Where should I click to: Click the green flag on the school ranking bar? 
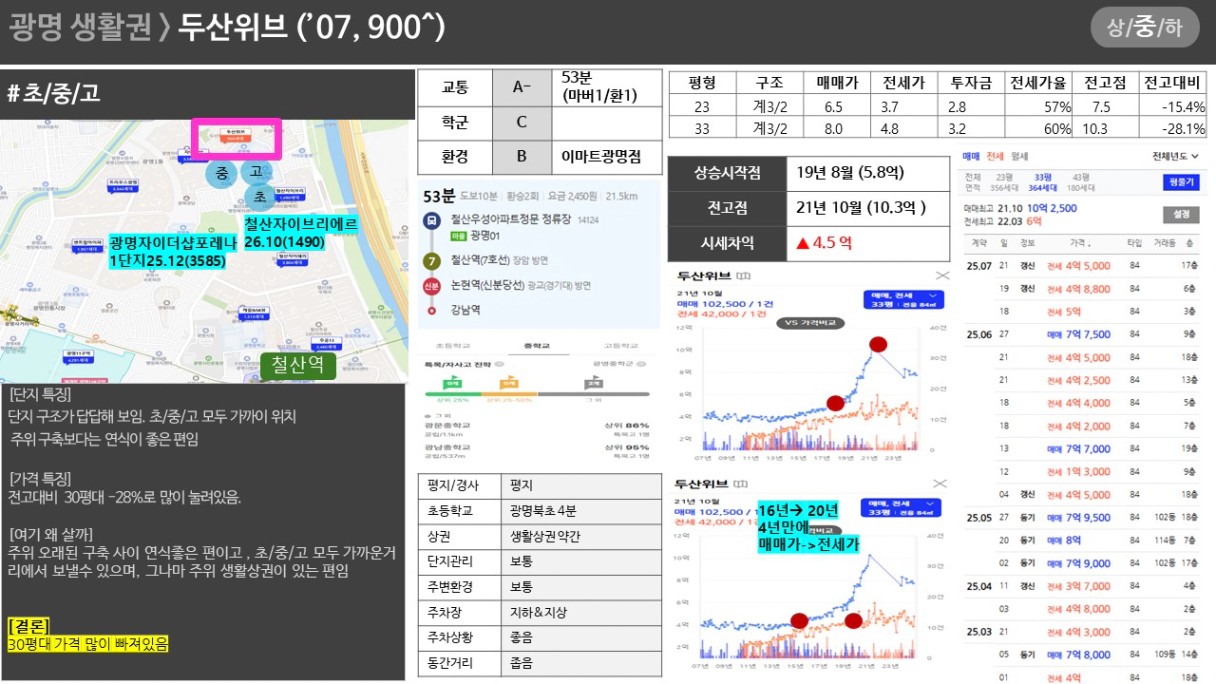[x=452, y=382]
